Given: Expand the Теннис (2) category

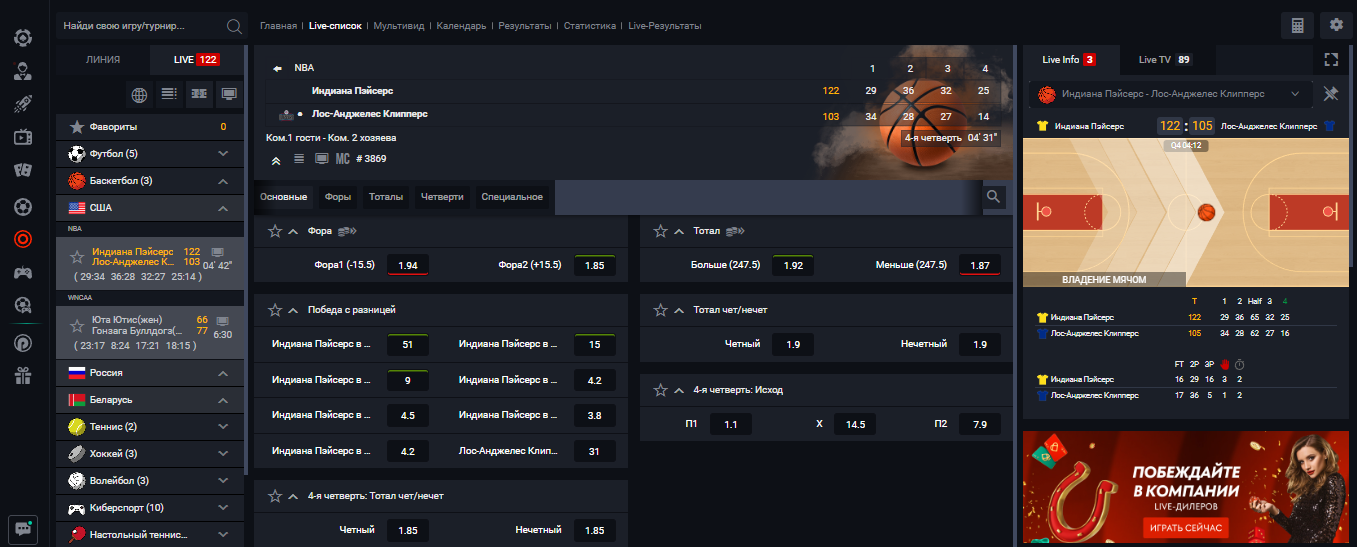Looking at the screenshot, I should [x=223, y=427].
